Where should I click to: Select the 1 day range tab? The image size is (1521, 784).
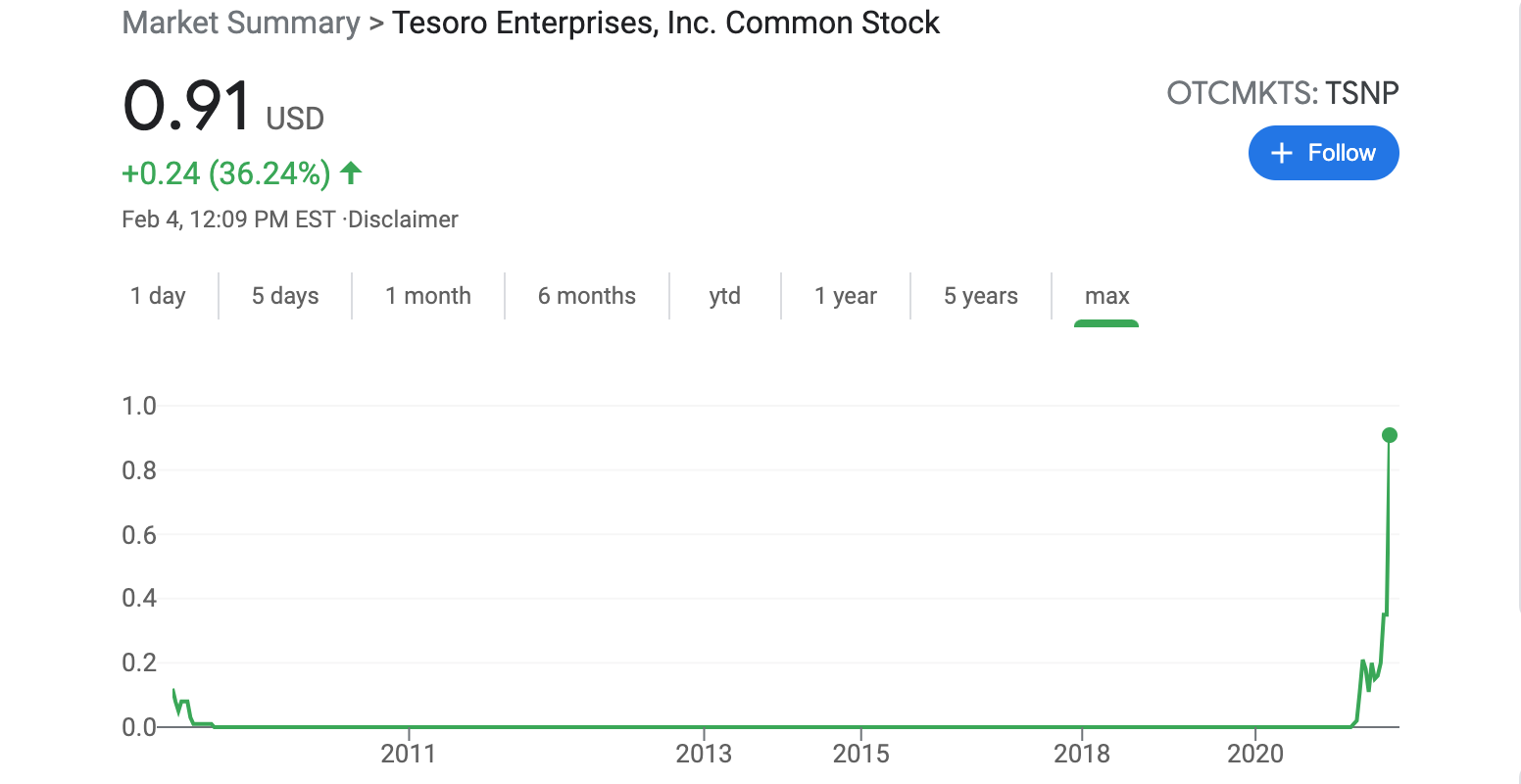point(158,296)
